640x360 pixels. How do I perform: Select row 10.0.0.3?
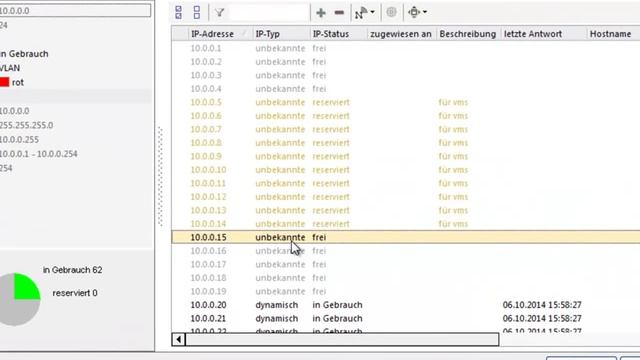(406, 75)
